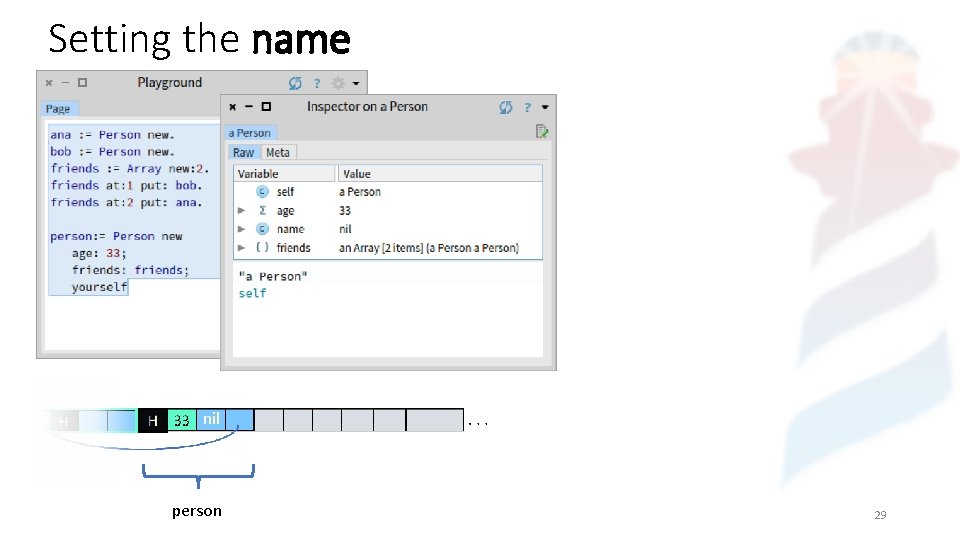
Task: Click the 'ana := Person new.' code line
Action: (112, 135)
